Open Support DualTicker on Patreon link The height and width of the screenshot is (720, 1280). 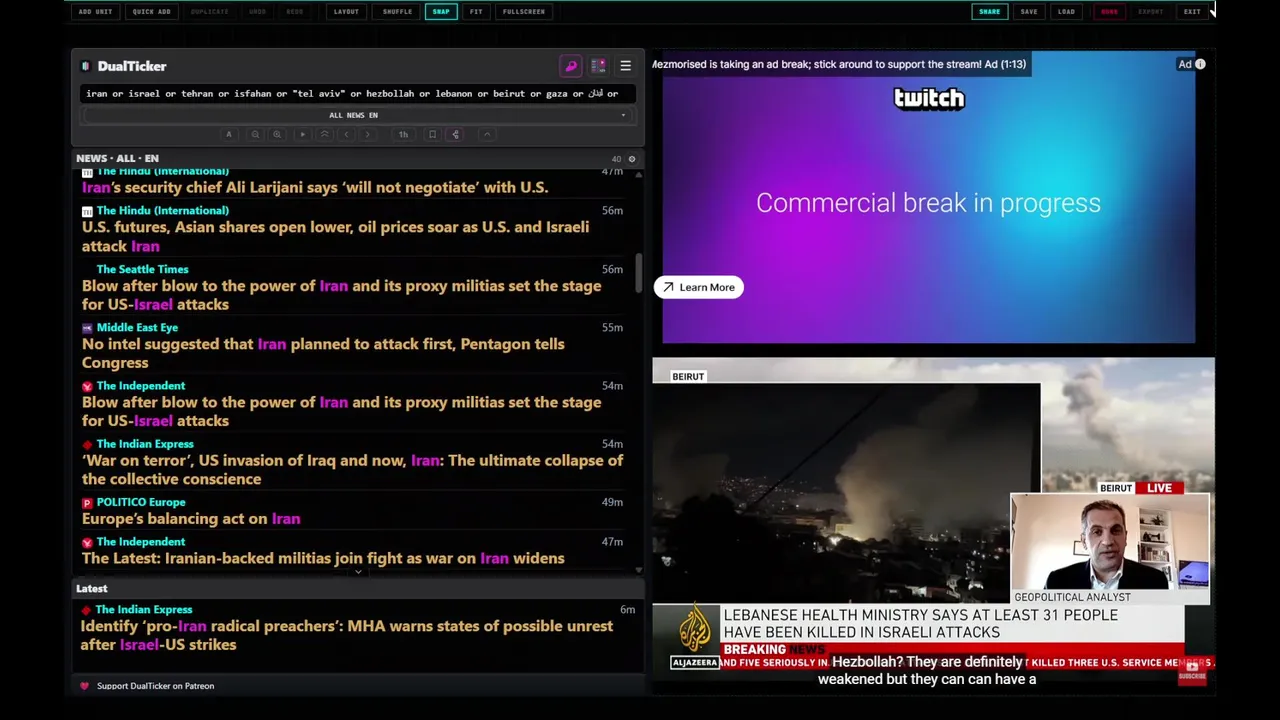coord(155,686)
